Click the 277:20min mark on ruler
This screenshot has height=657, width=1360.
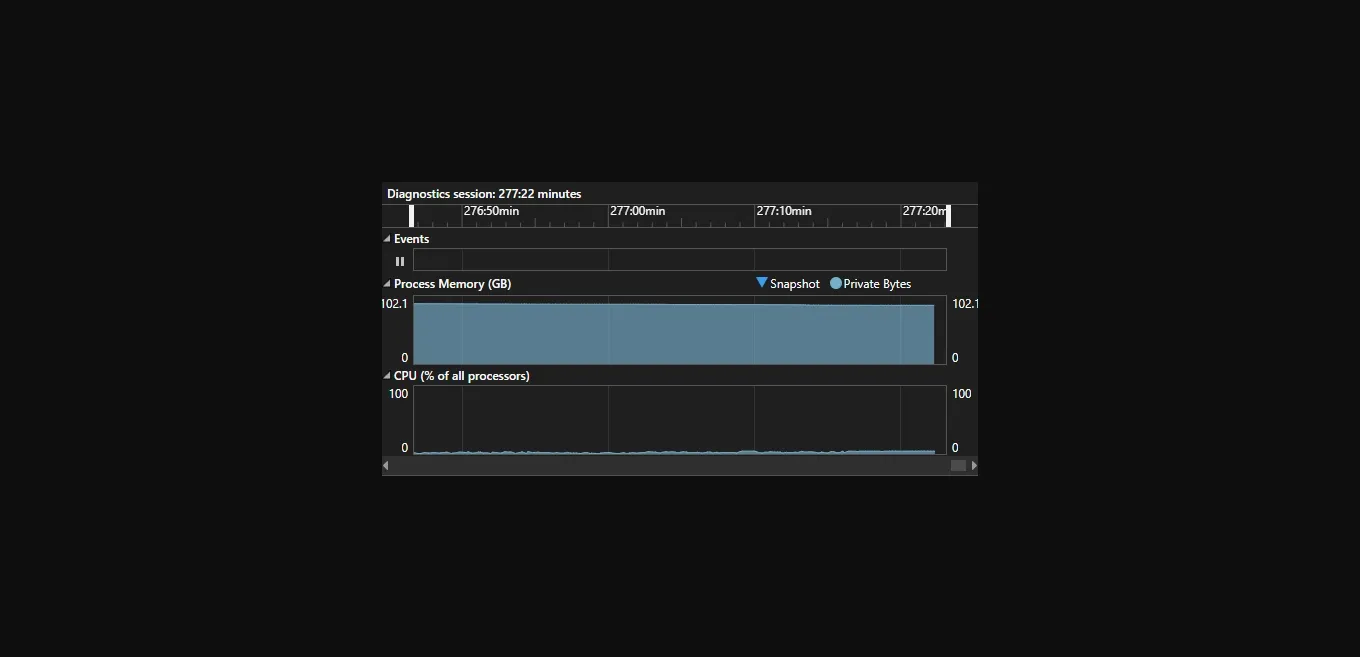(923, 212)
